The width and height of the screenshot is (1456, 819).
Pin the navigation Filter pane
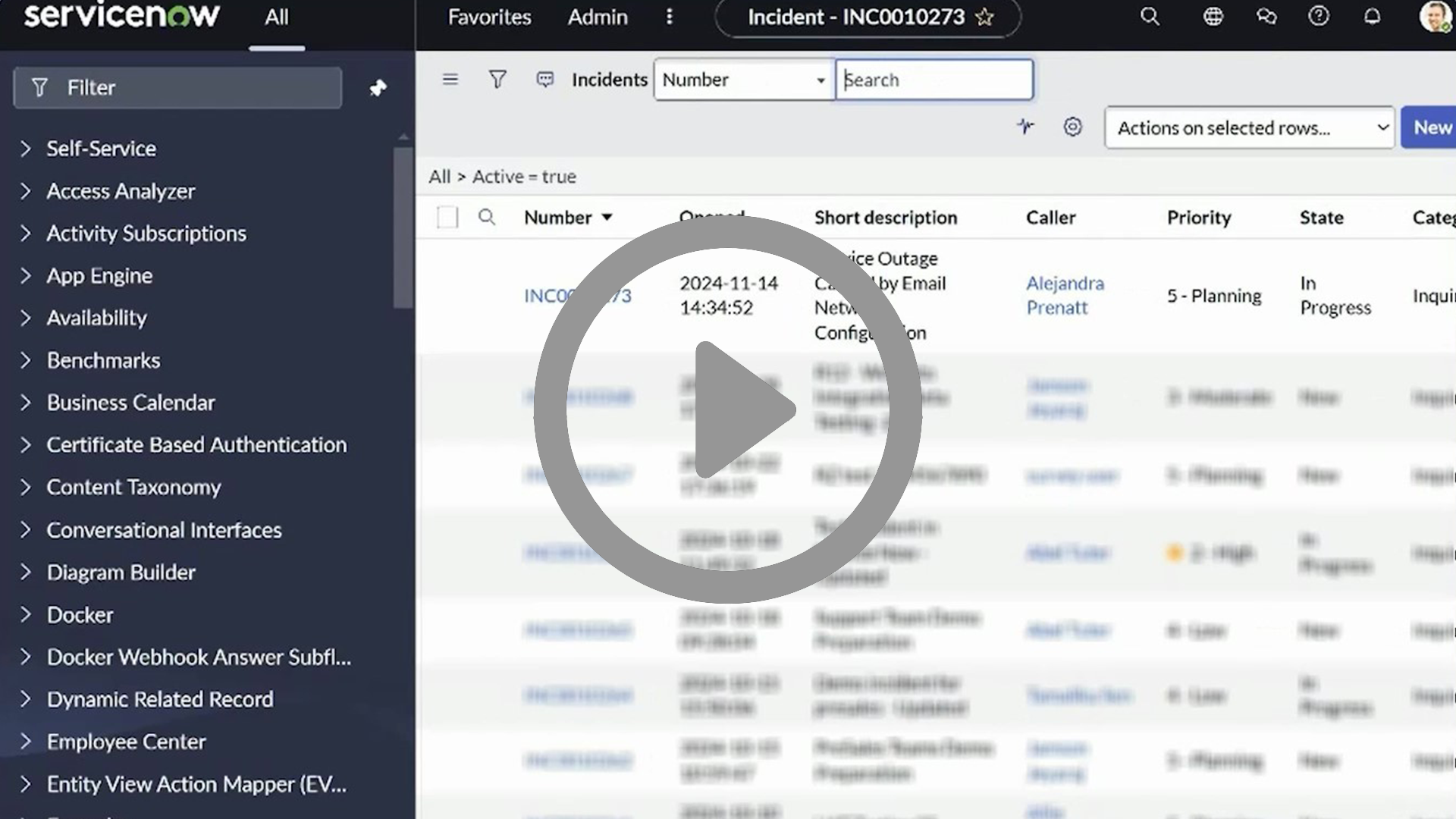(x=378, y=87)
